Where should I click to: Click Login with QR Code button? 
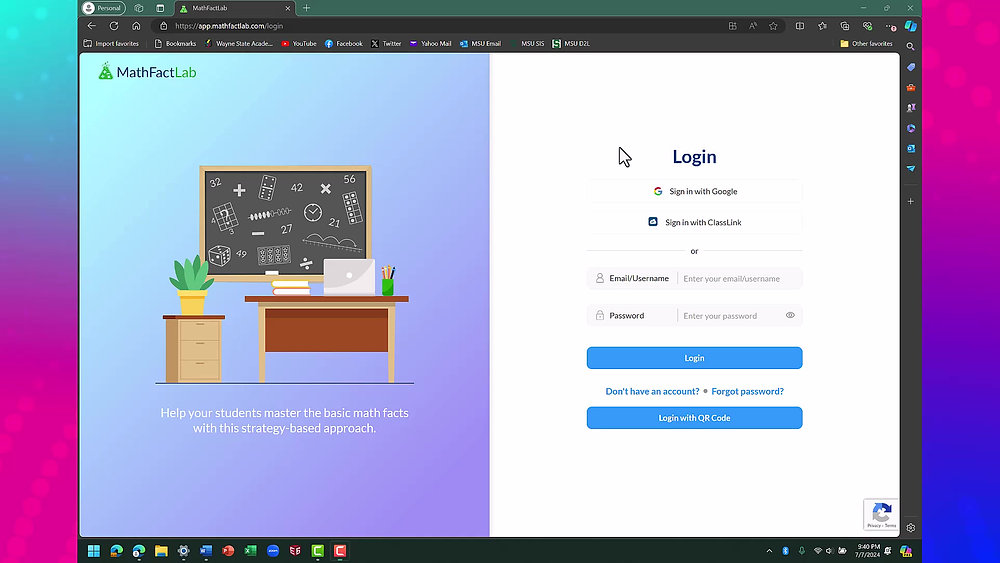coord(695,418)
